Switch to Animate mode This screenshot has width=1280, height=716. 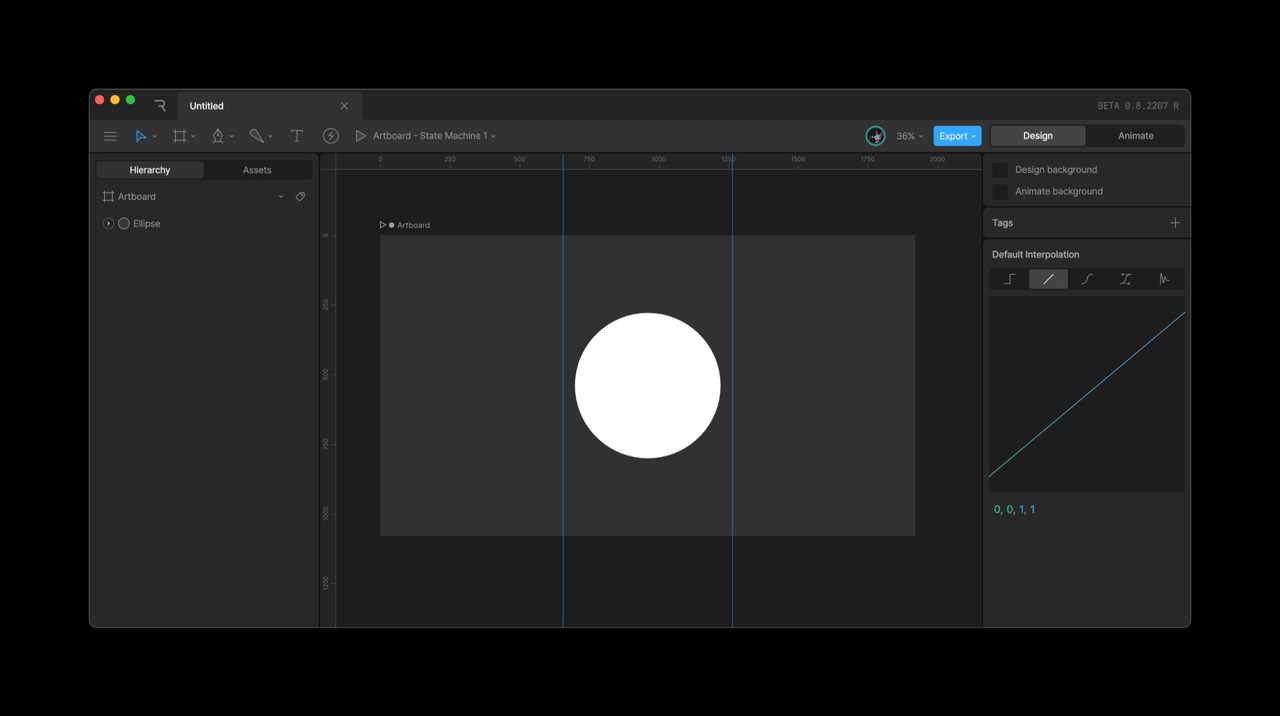coord(1136,136)
